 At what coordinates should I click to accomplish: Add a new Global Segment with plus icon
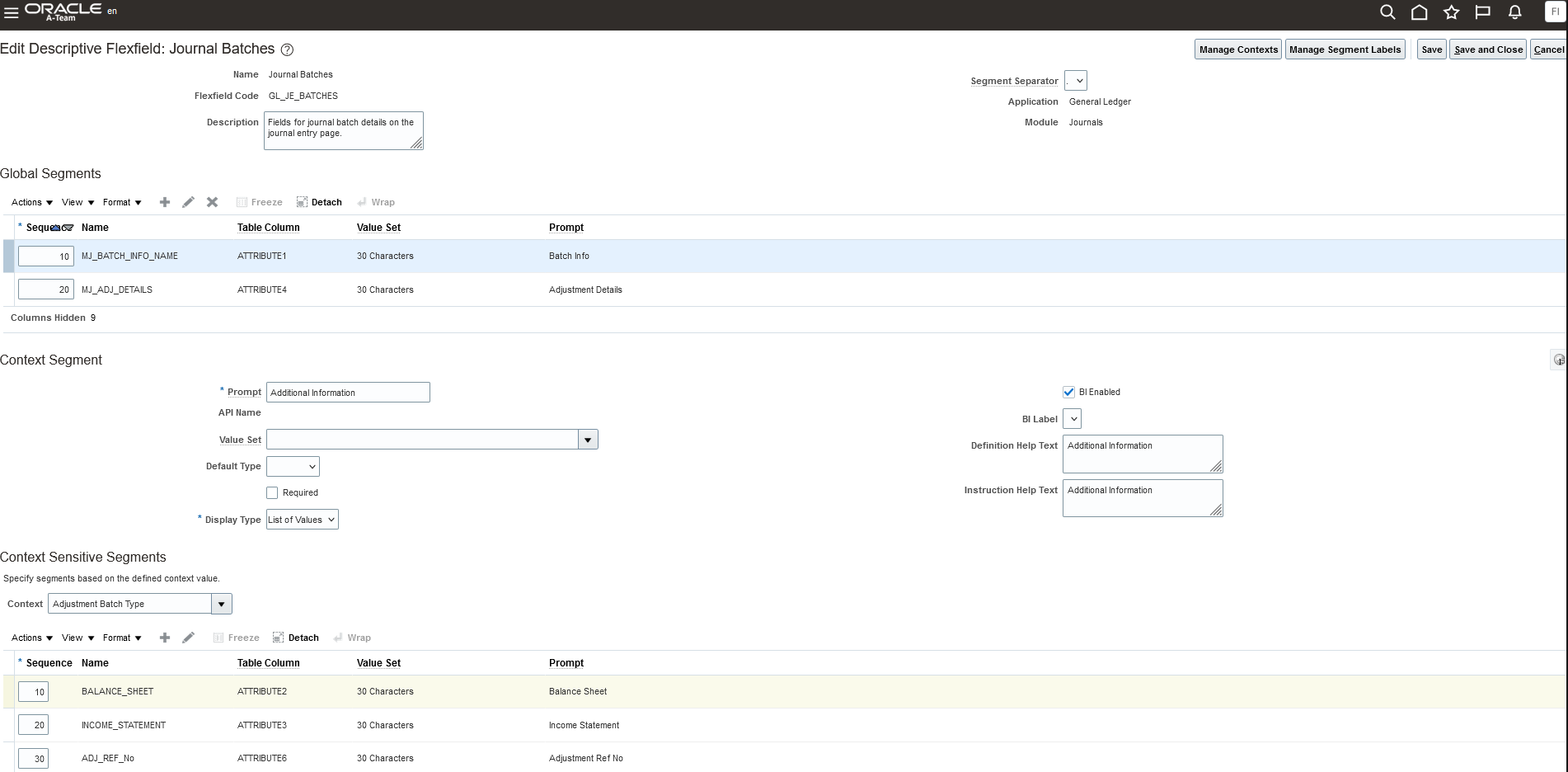coord(165,202)
